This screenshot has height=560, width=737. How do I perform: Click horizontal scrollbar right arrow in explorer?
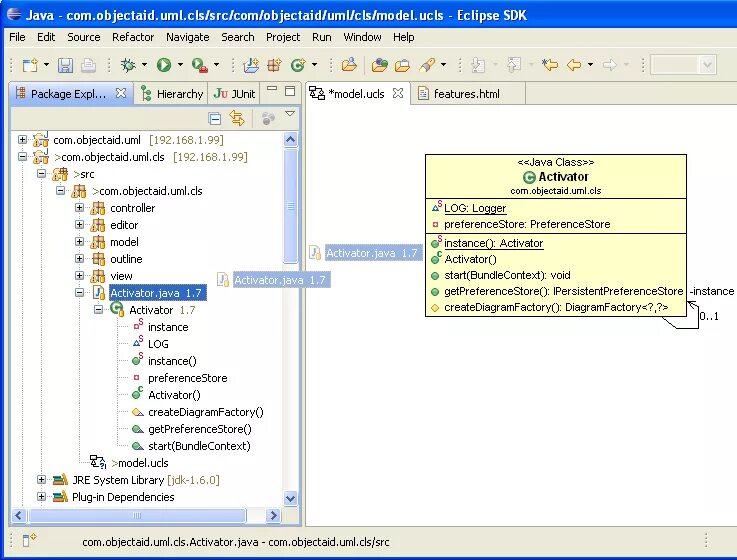273,515
